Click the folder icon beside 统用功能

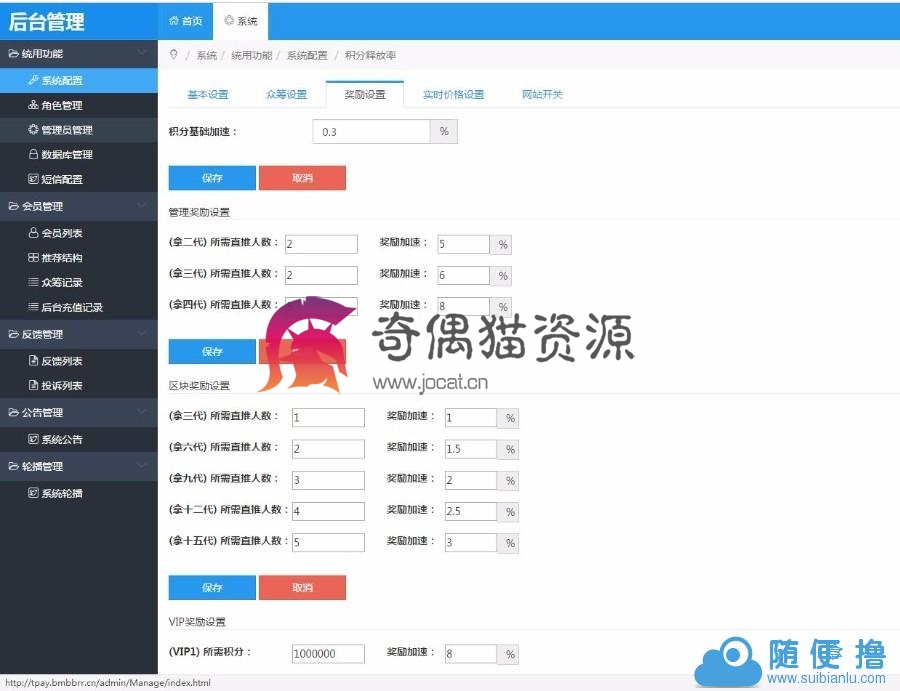(x=13, y=53)
